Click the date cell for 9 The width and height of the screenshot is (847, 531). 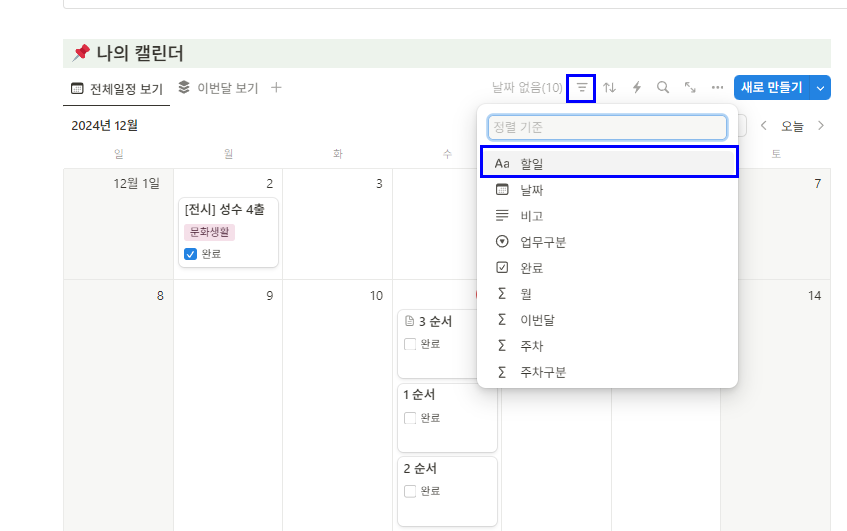[228, 405]
